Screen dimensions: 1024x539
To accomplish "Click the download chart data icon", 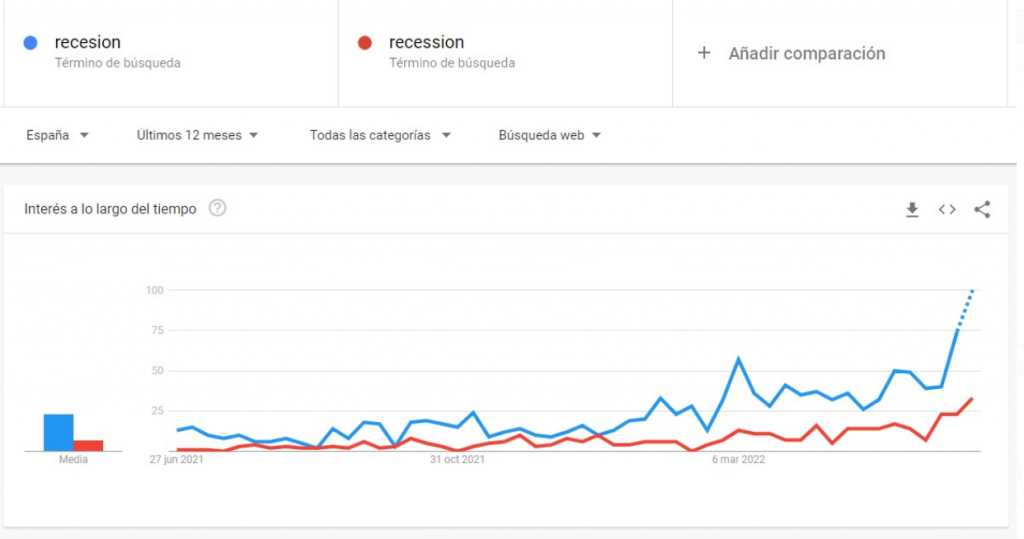I will coord(912,210).
